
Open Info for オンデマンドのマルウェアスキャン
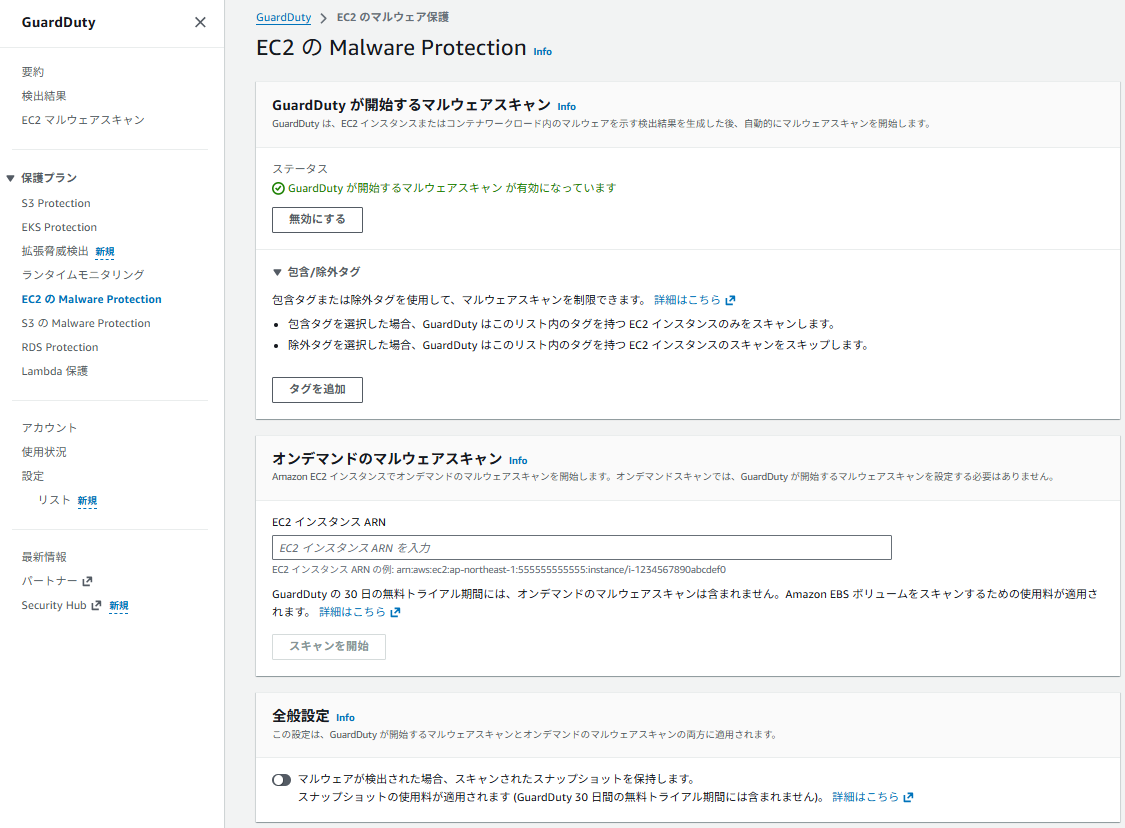coord(517,460)
